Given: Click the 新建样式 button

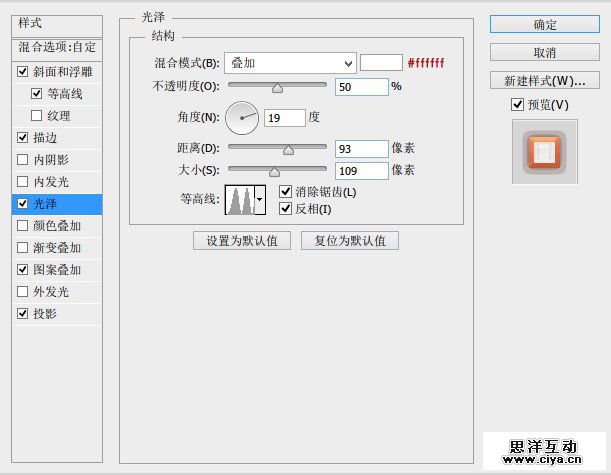Looking at the screenshot, I should click(x=545, y=80).
